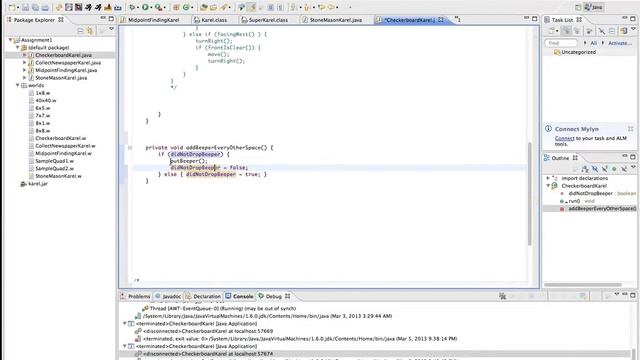Click the Activate link in Task List
The width and height of the screenshot is (640, 360).
[x=620, y=43]
